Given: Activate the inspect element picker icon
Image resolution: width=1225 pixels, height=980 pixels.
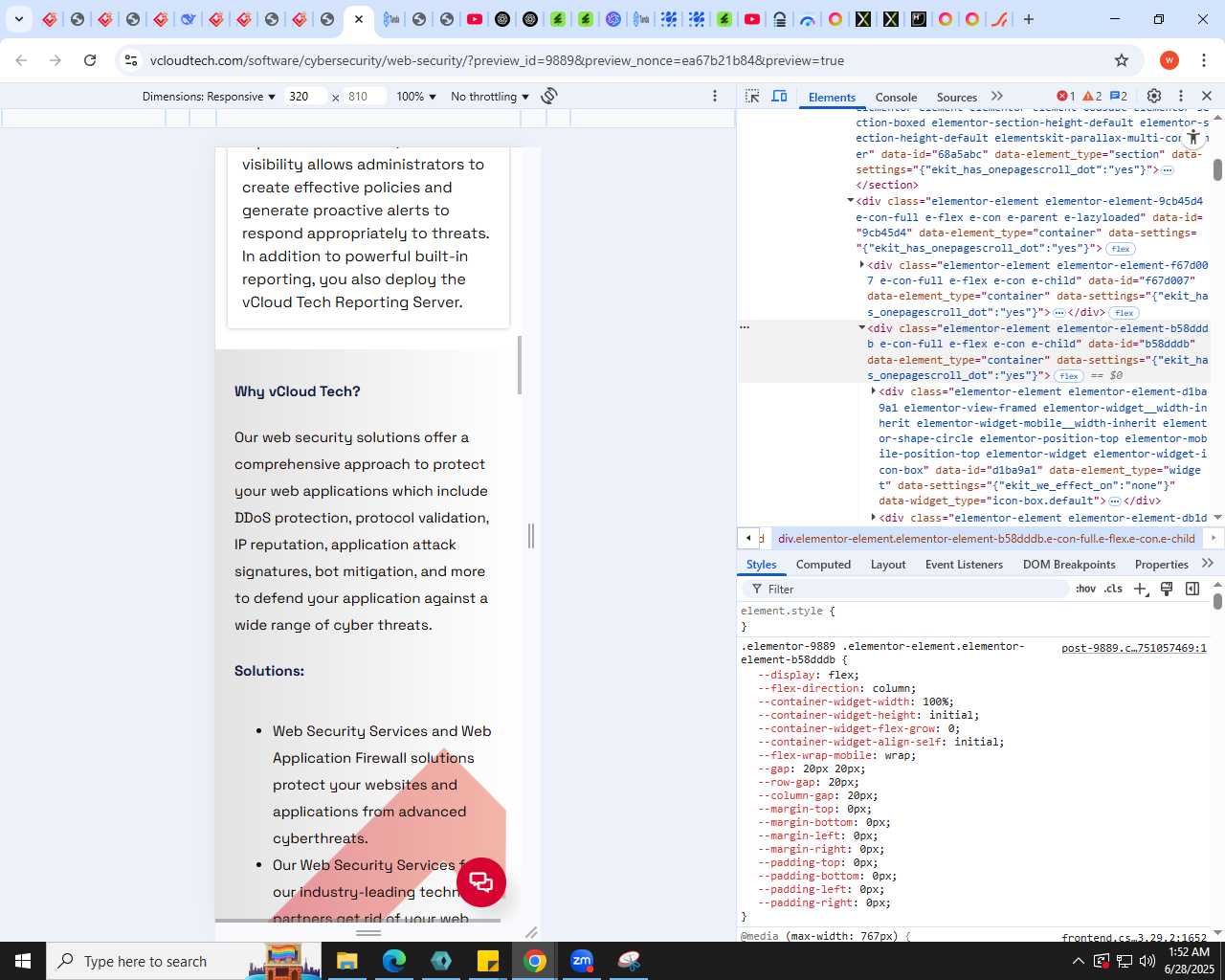Looking at the screenshot, I should pos(752,96).
